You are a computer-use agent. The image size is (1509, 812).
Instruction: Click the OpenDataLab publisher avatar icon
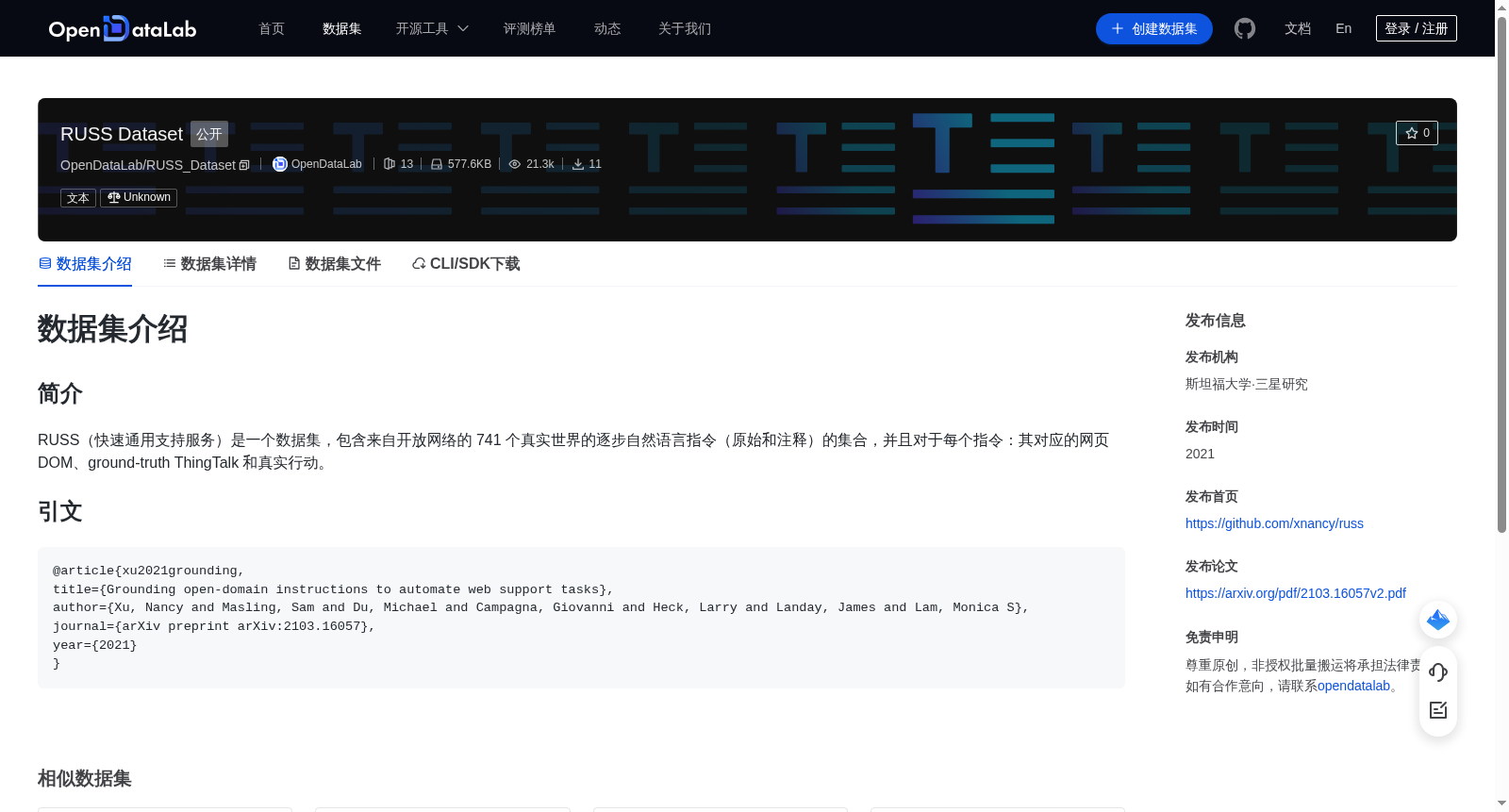(x=280, y=164)
